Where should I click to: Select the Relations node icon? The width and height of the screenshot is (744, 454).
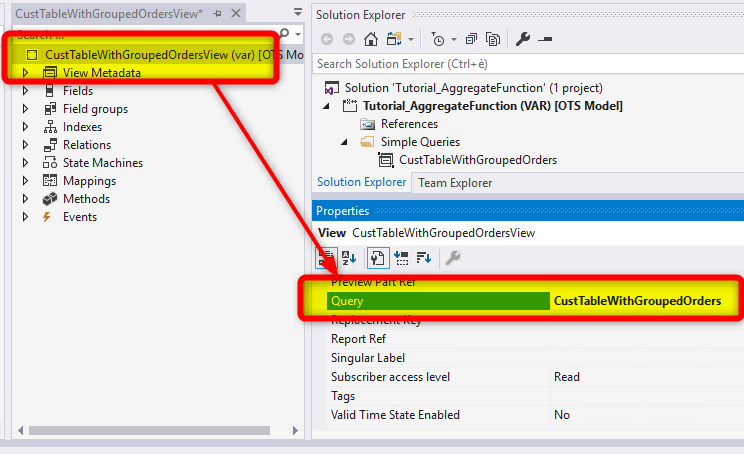[x=50, y=145]
